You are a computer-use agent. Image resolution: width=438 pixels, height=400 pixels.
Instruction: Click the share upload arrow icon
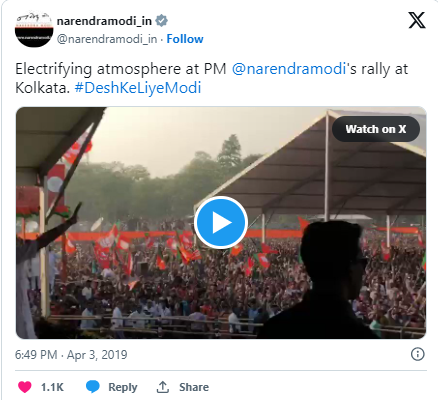(x=162, y=387)
